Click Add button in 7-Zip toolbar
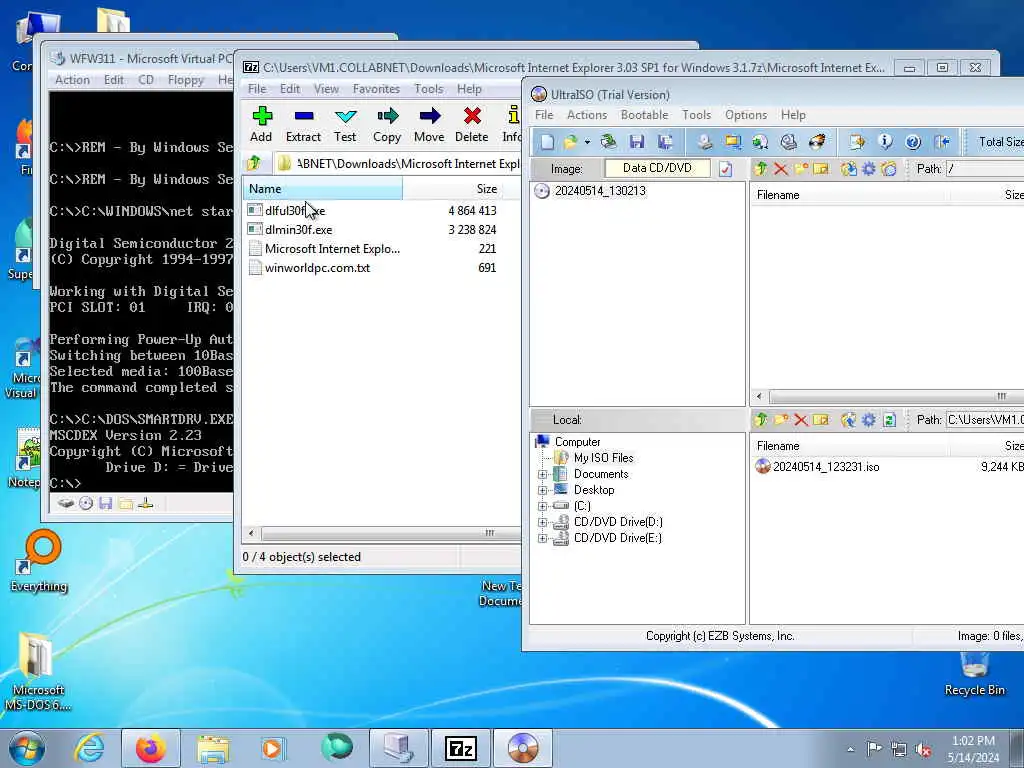Image resolution: width=1024 pixels, height=768 pixels. [261, 124]
